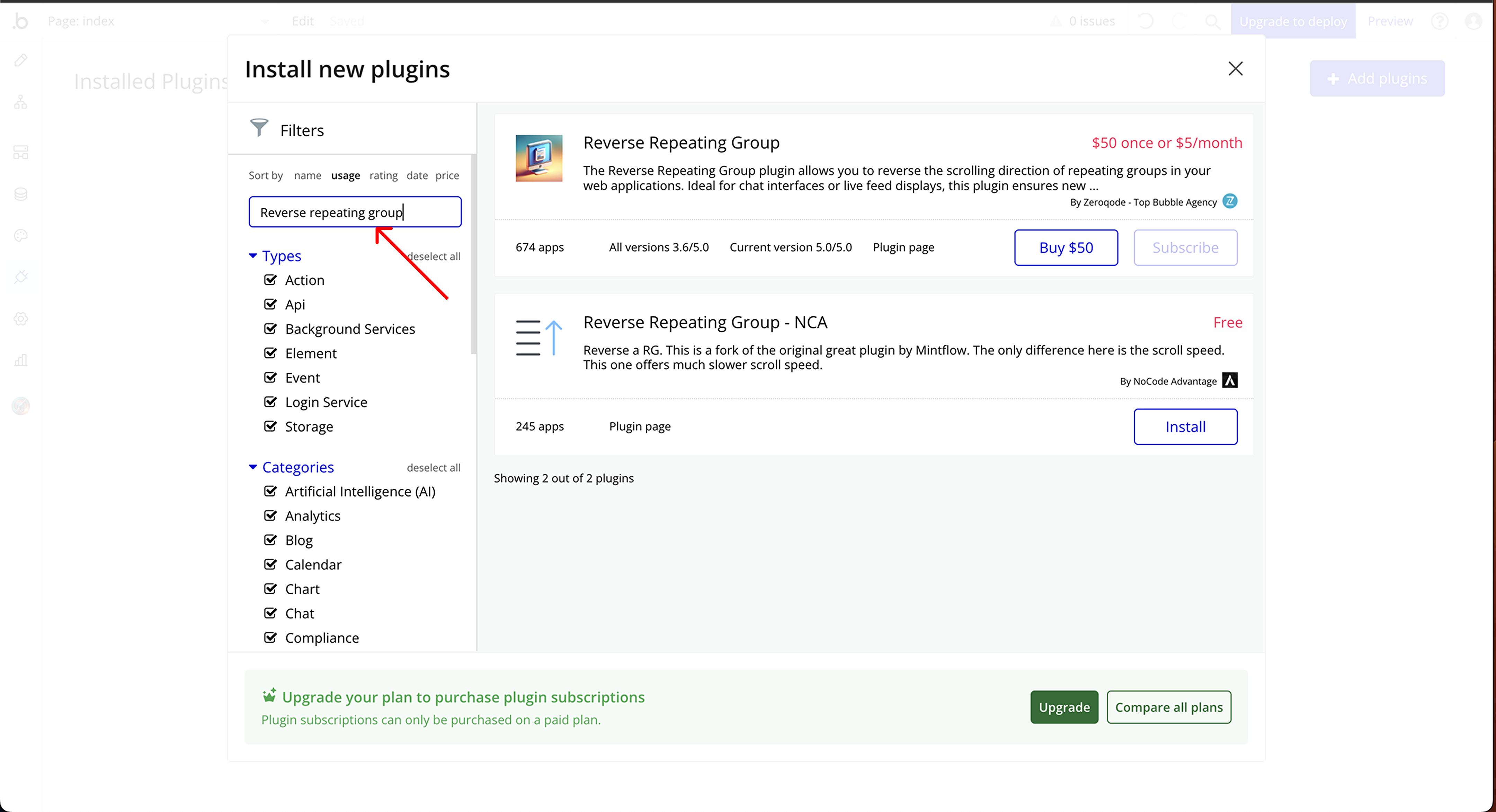Click the Design tab pencil icon
Viewport: 1496px width, 812px height.
(x=21, y=60)
